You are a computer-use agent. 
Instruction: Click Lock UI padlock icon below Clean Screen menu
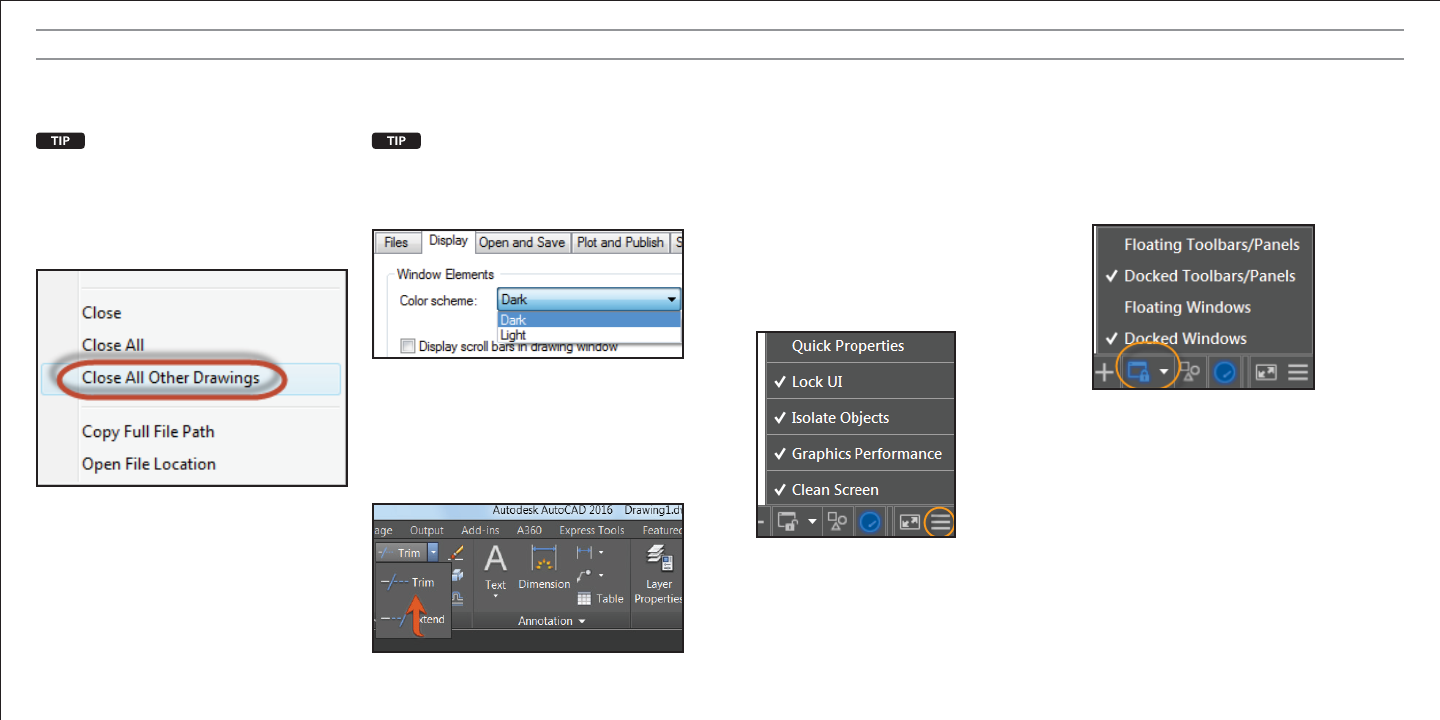pos(788,521)
